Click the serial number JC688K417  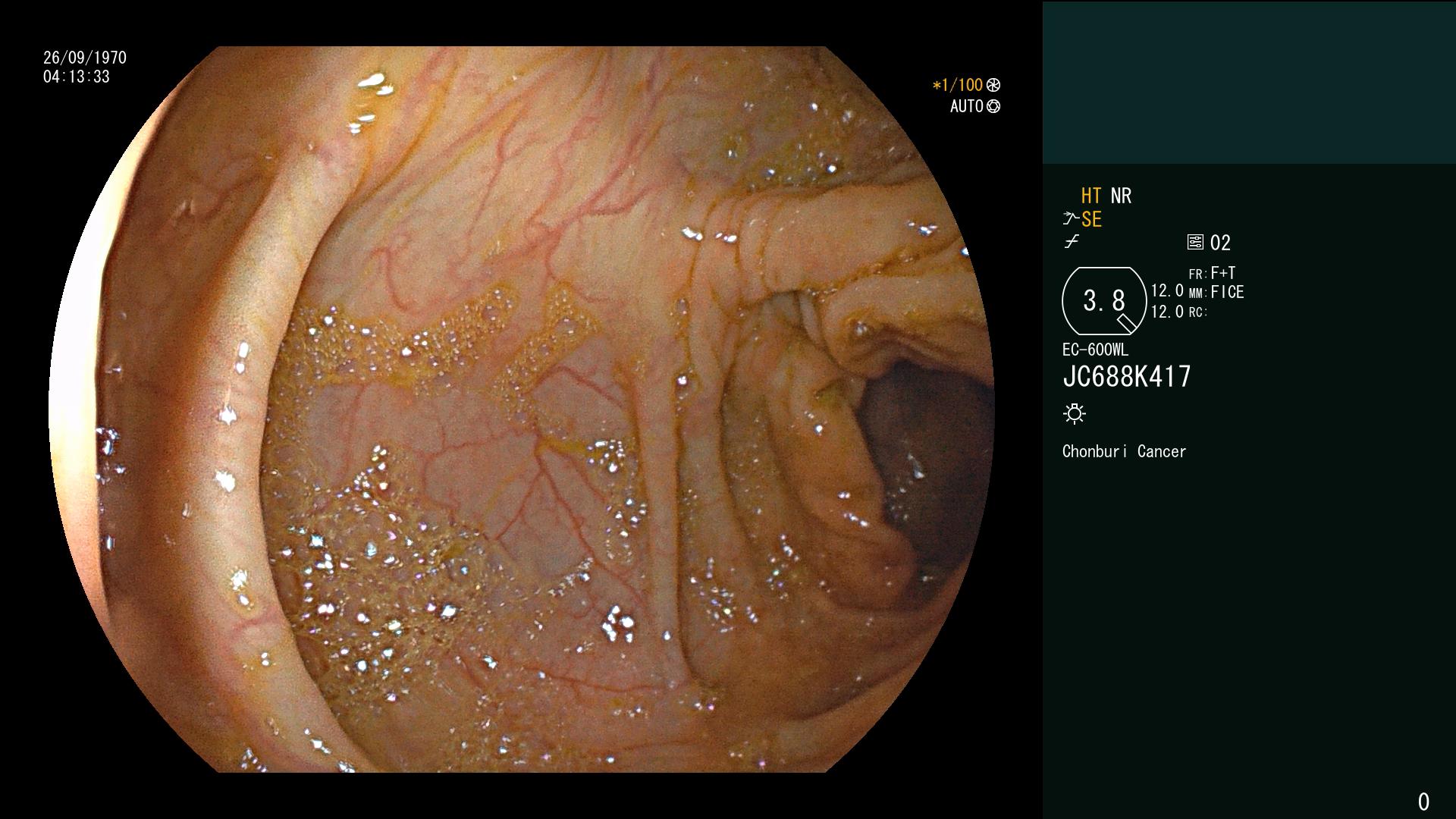click(x=1127, y=376)
